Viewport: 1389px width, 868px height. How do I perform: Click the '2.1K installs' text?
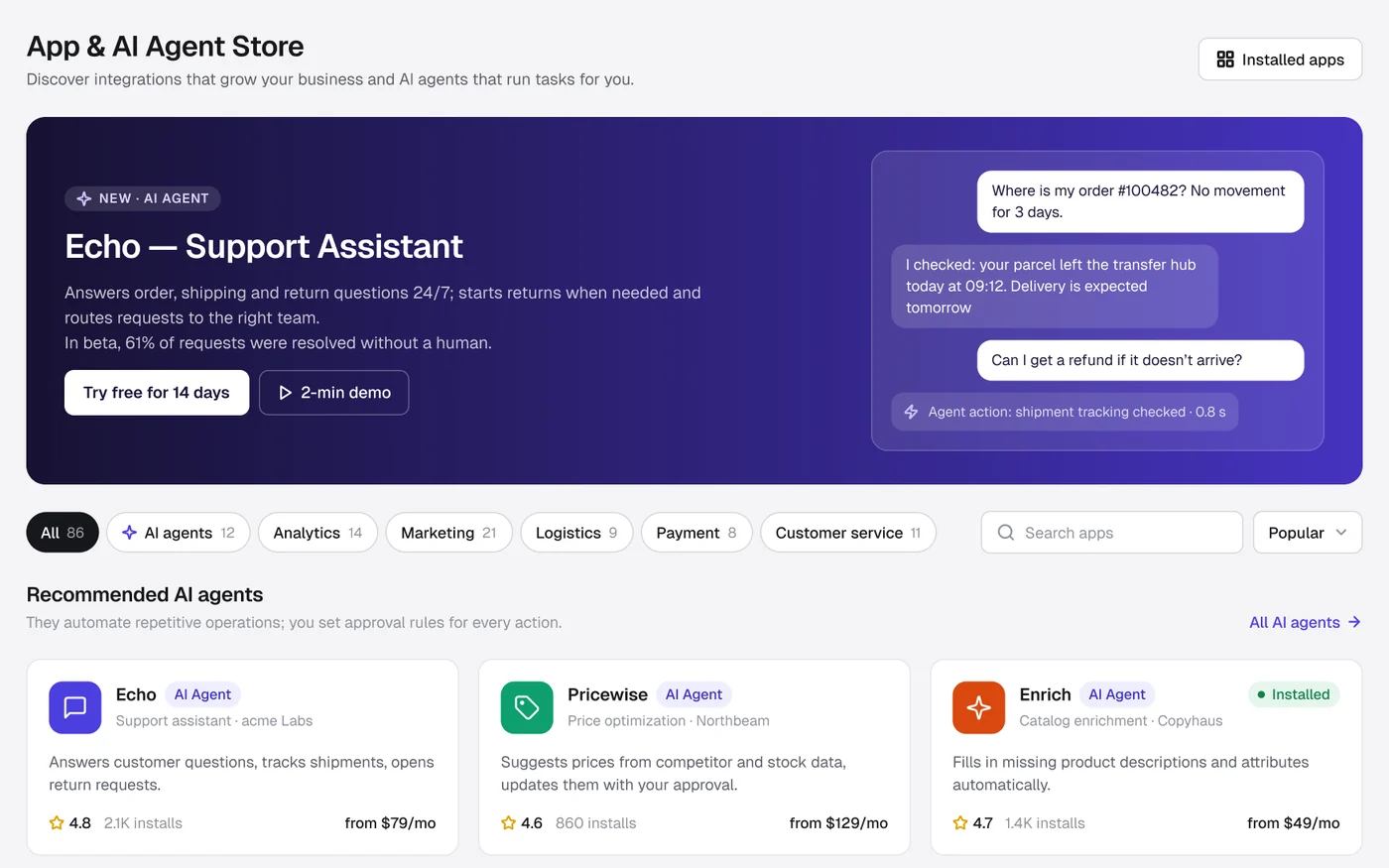point(143,823)
